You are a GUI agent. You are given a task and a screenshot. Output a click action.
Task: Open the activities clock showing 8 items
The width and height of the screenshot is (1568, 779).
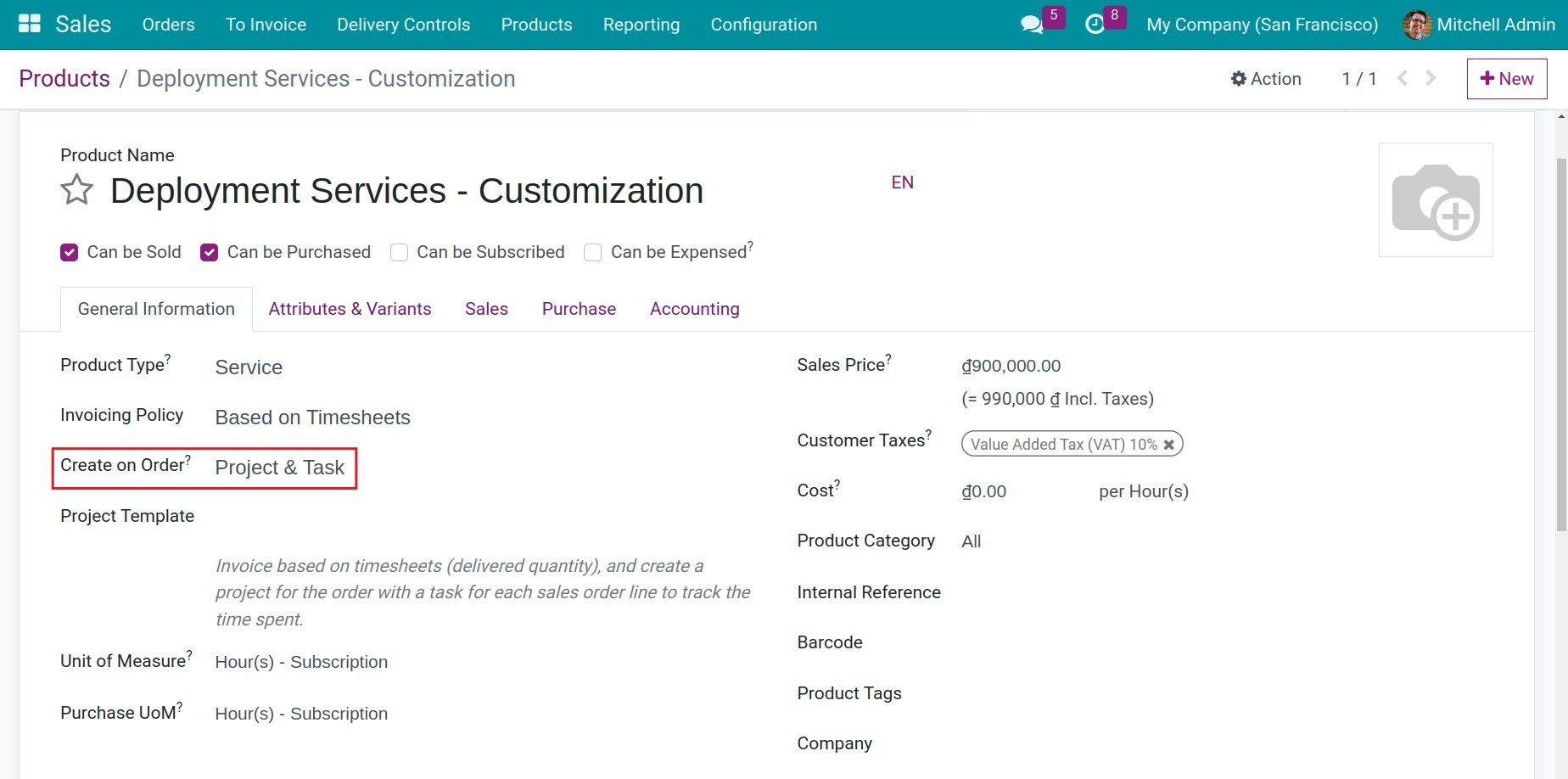coord(1095,25)
